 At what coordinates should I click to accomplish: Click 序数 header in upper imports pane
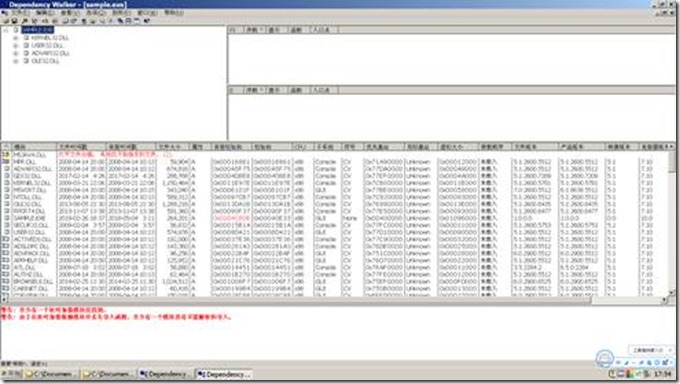(255, 30)
